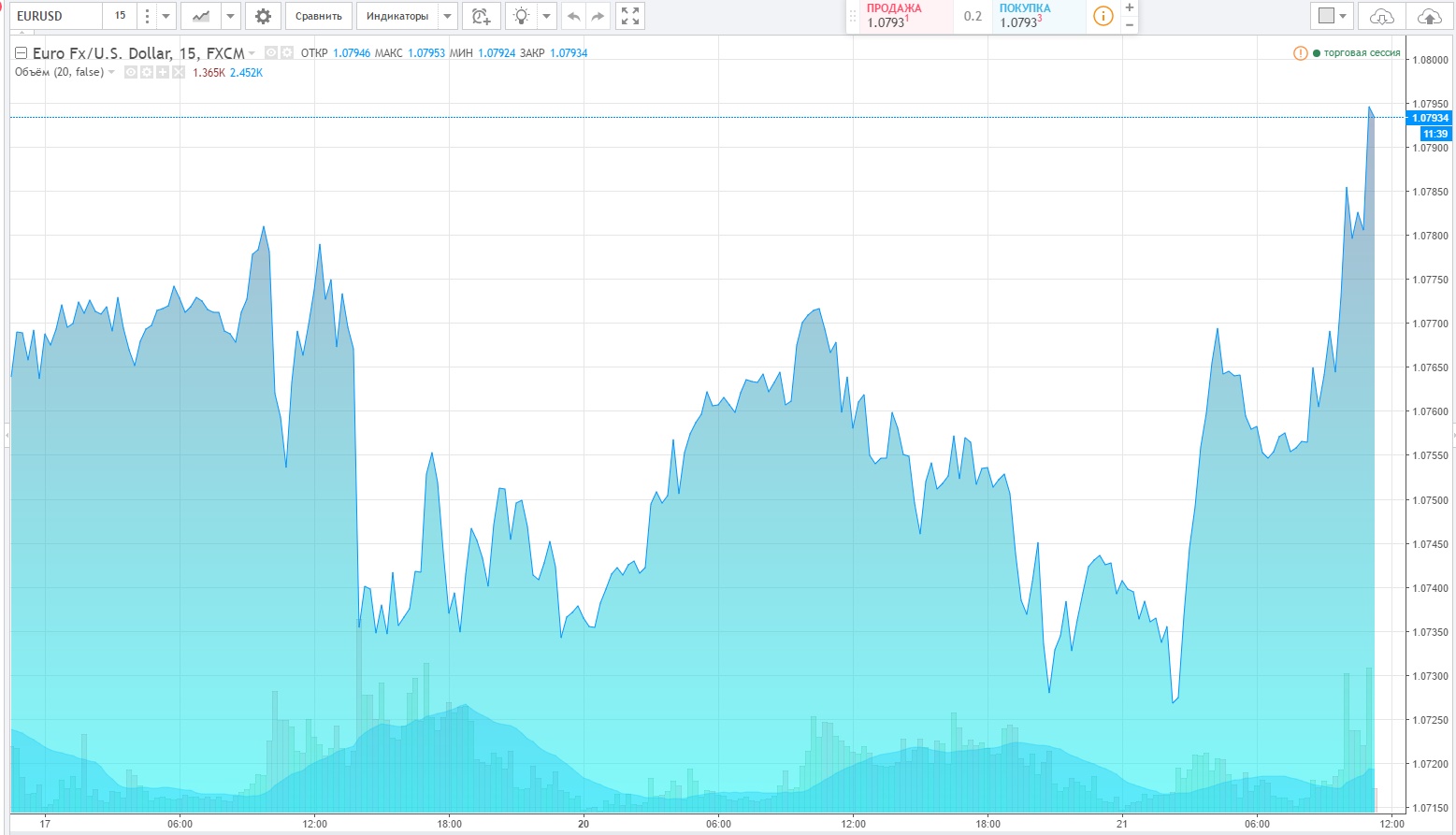Expand the chart type dropdown arrow
1456x835 pixels.
click(x=230, y=16)
